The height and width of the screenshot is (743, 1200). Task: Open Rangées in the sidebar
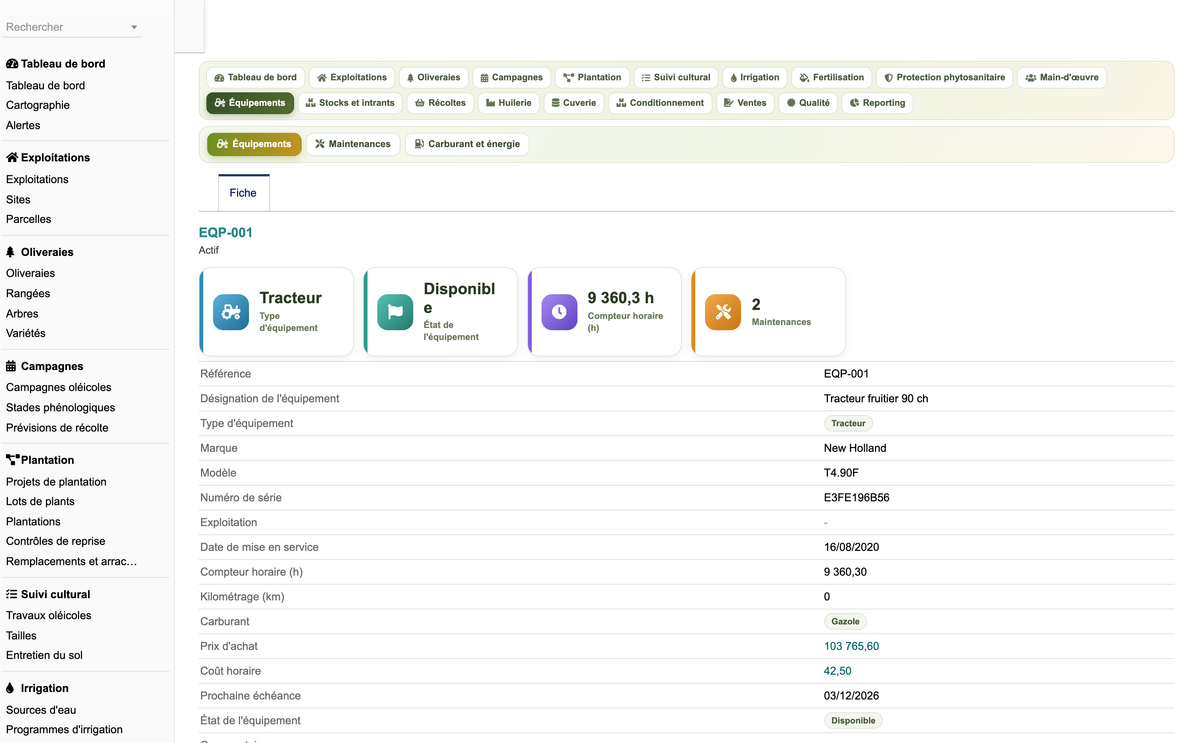pyautogui.click(x=28, y=293)
